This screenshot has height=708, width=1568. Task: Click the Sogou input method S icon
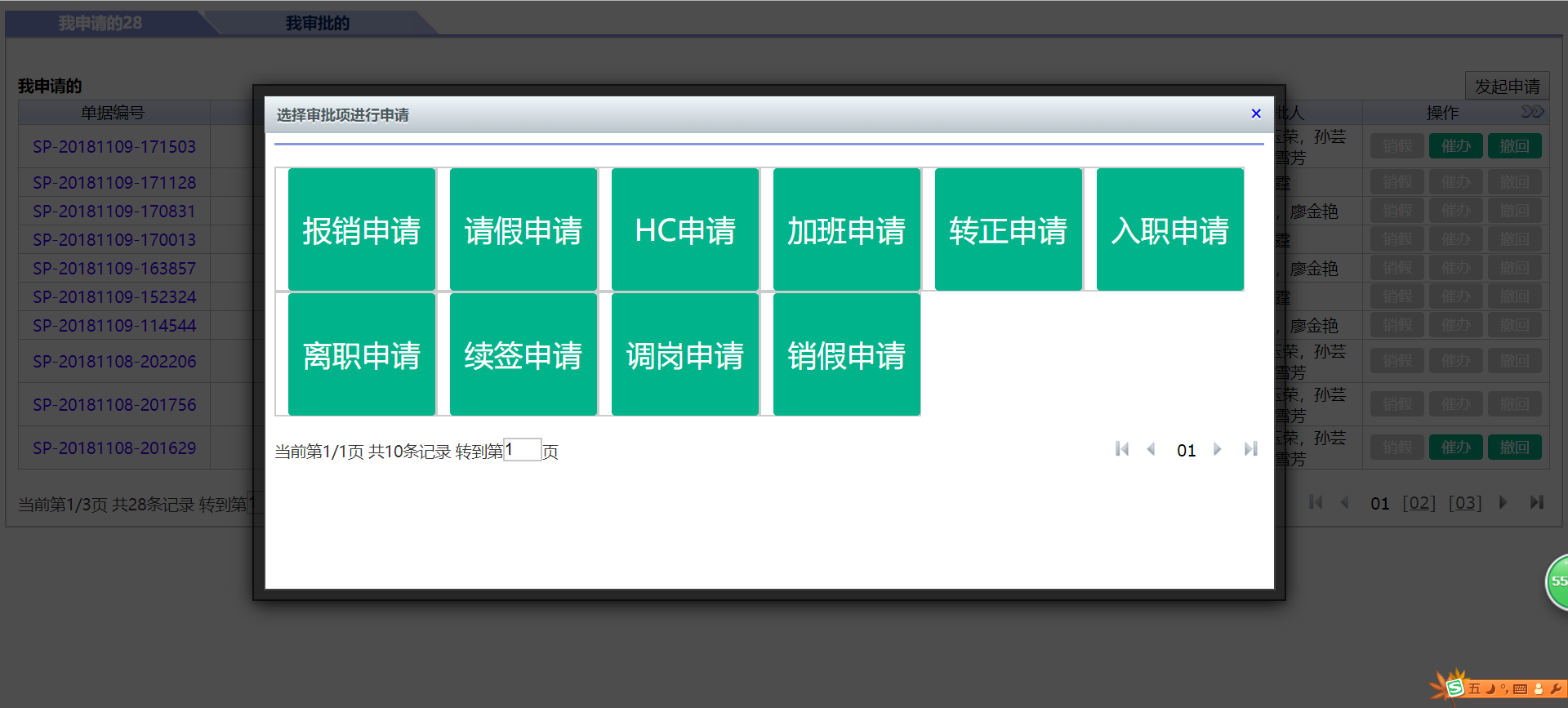coord(1454,688)
